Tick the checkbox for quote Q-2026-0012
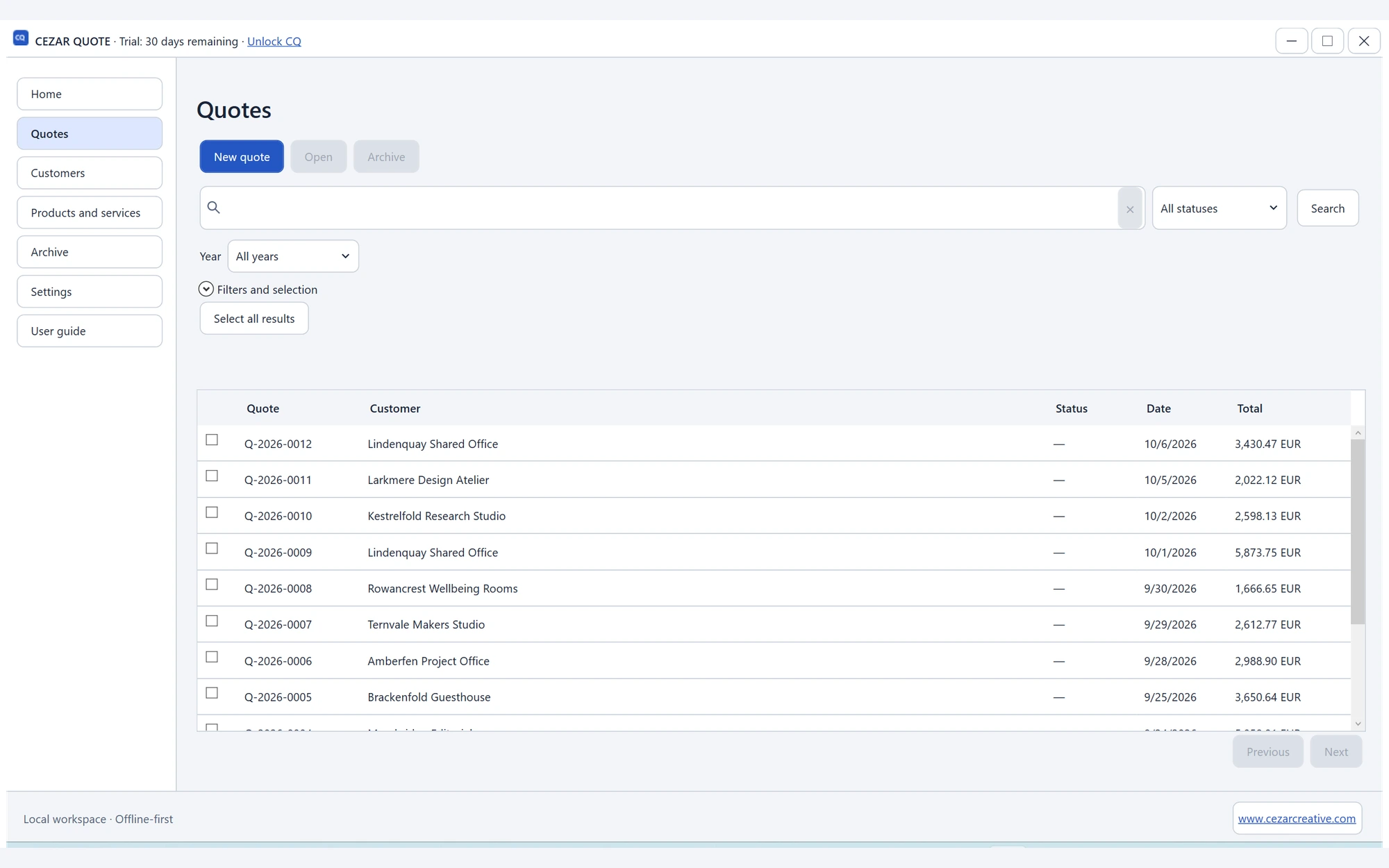 212,440
